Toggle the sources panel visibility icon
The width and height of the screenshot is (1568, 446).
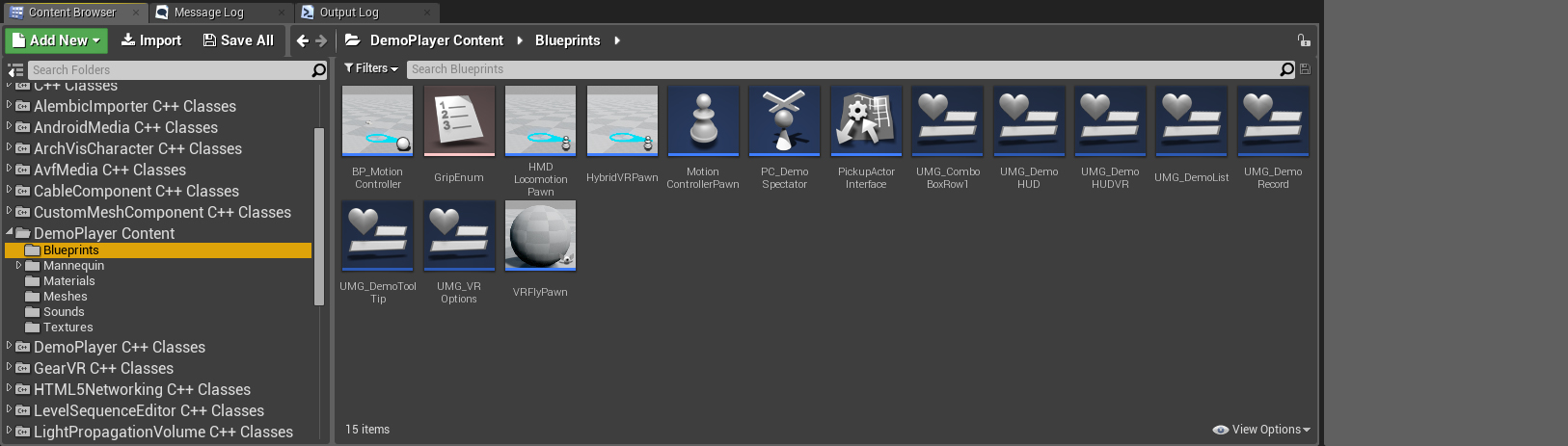(x=15, y=70)
